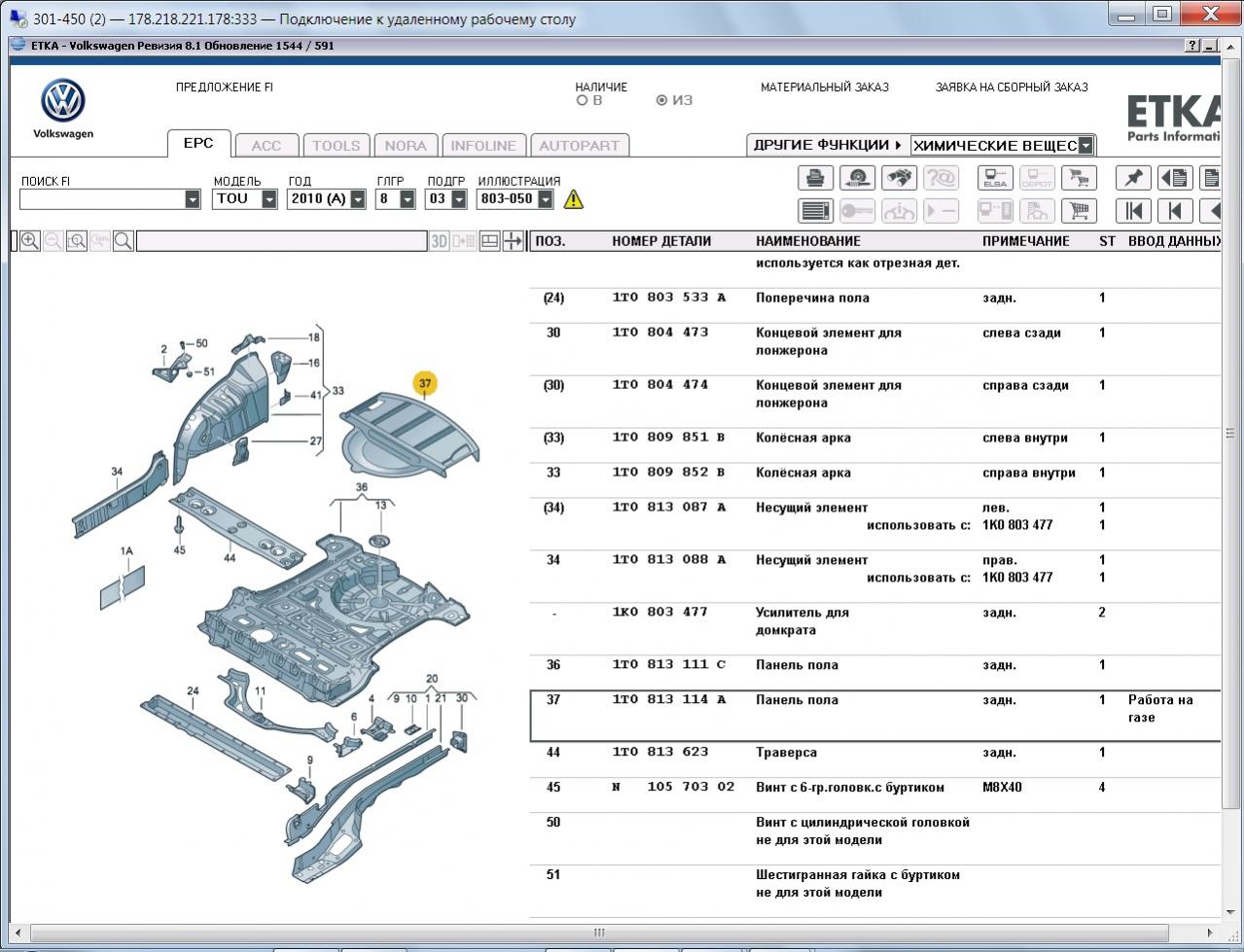
Task: Click МАТЕРИАЛЬНЫЙ ЗАКАЗ
Action: 825,87
